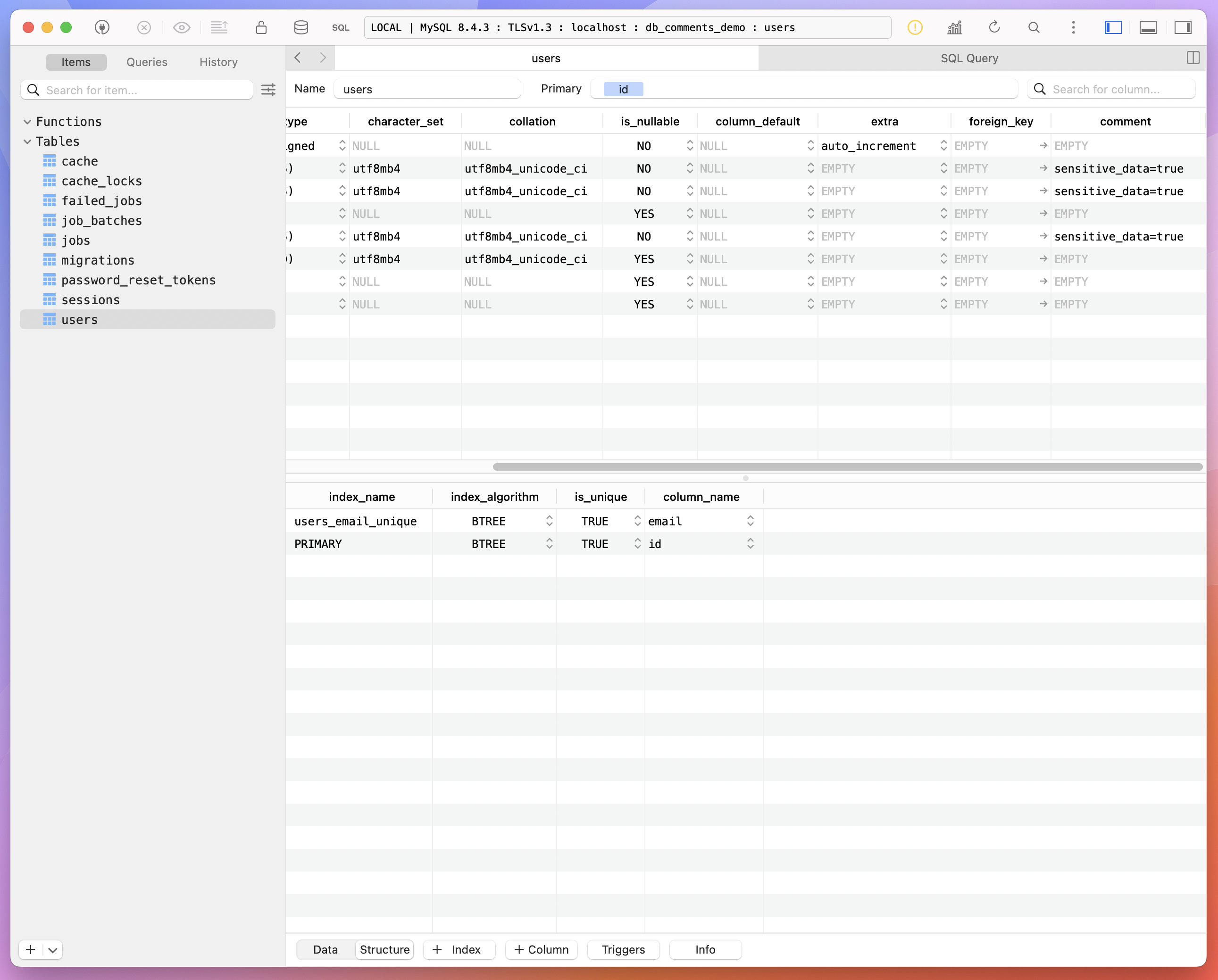This screenshot has width=1218, height=980.
Task: Switch to the SQL Query tab
Action: 969,58
